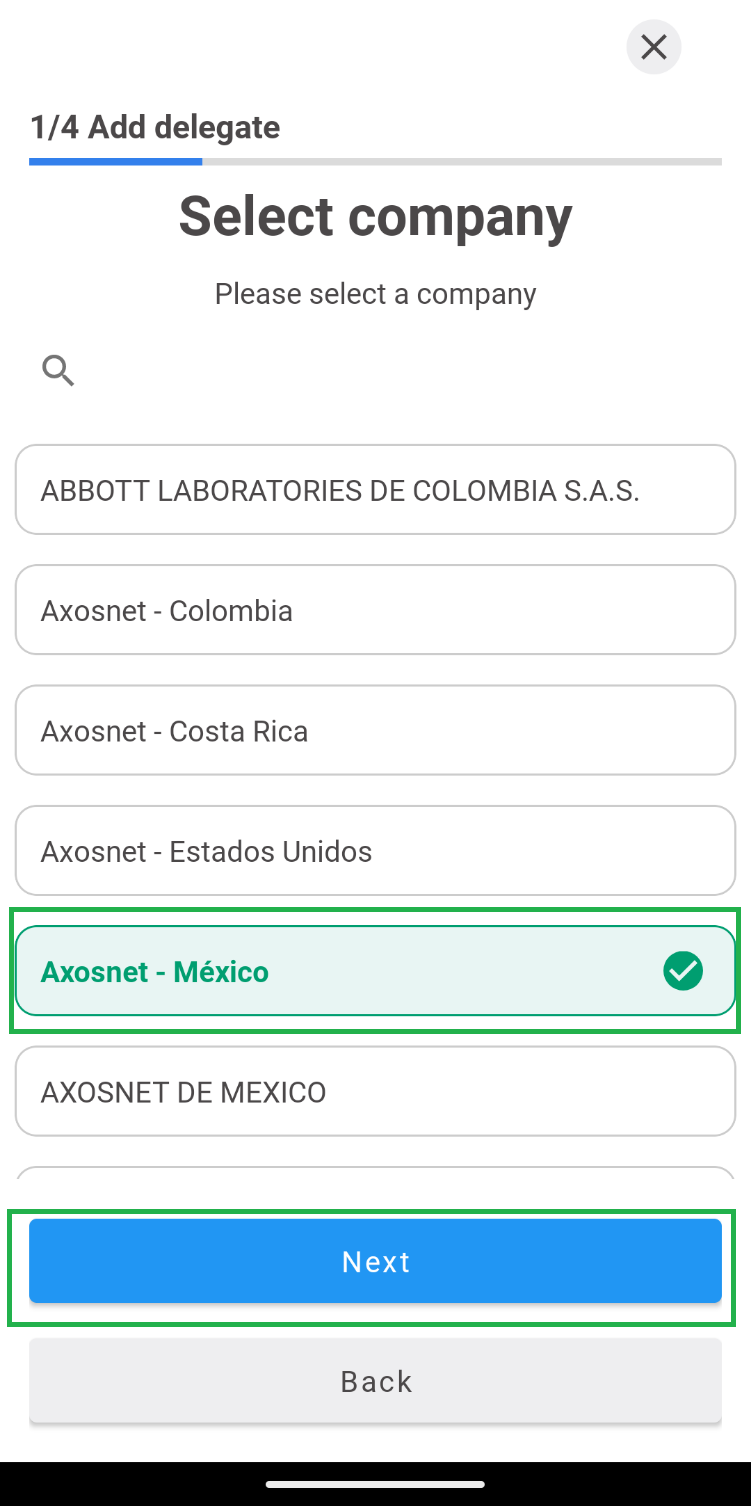This screenshot has width=751, height=1506.
Task: Tap the "Please select a company" subtitle
Action: [375, 294]
